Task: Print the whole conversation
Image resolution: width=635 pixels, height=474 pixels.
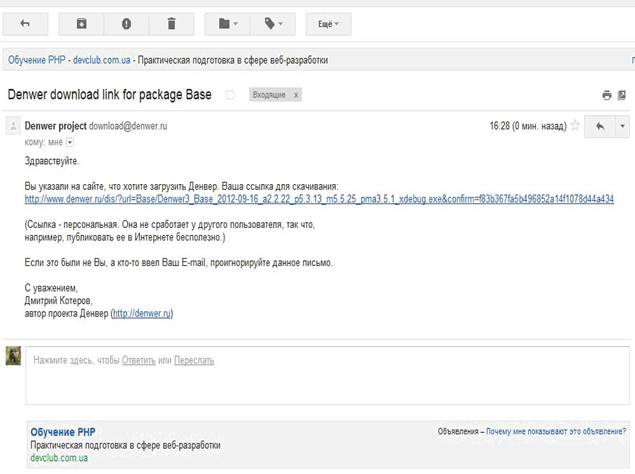Action: (606, 95)
